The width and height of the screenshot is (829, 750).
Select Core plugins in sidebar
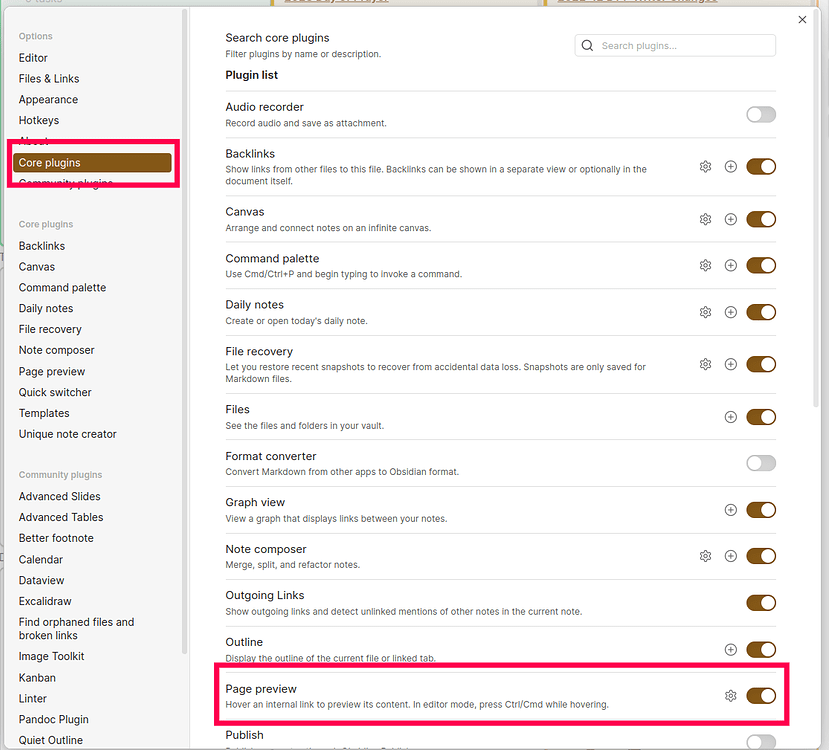(92, 163)
